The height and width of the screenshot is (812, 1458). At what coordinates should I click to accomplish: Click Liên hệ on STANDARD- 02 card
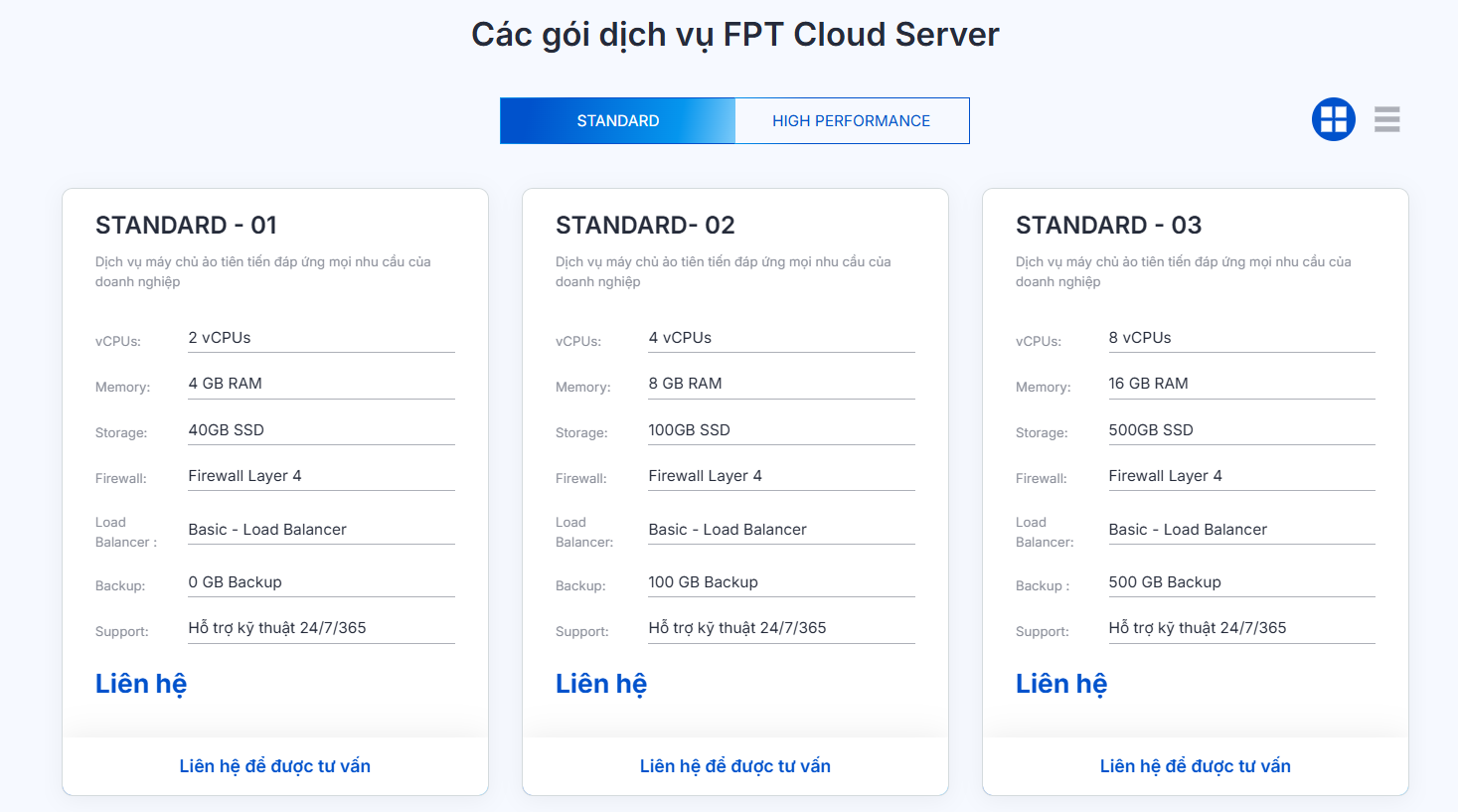(601, 683)
